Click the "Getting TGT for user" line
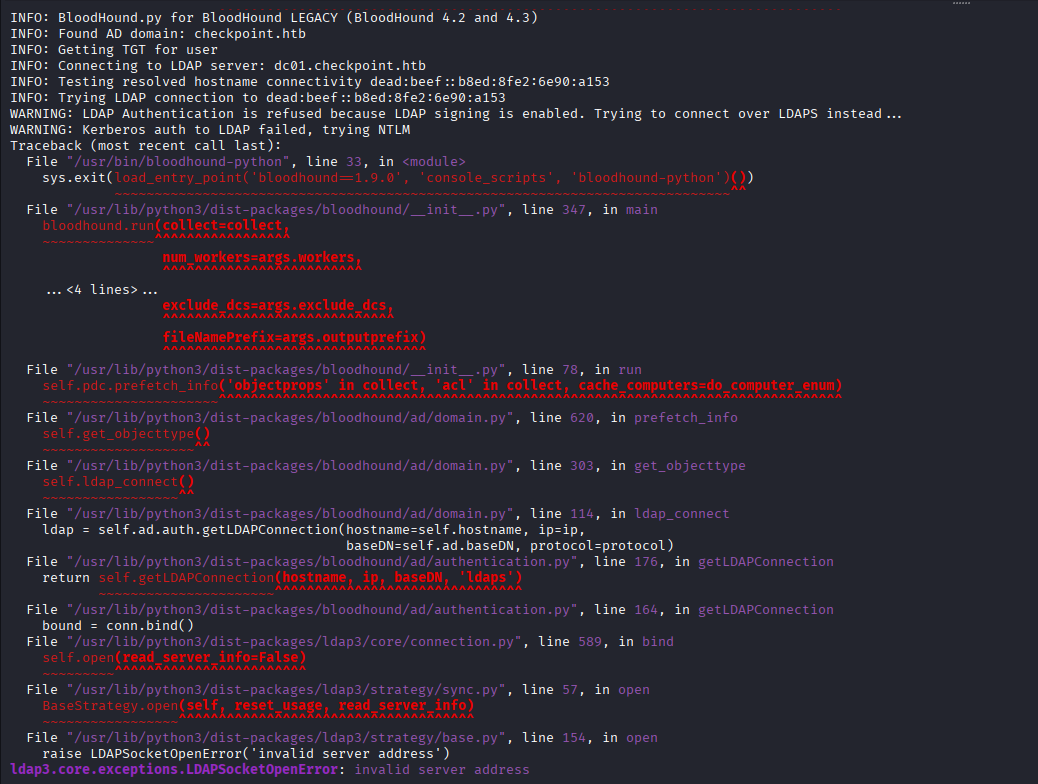Image resolution: width=1038 pixels, height=784 pixels. [114, 50]
